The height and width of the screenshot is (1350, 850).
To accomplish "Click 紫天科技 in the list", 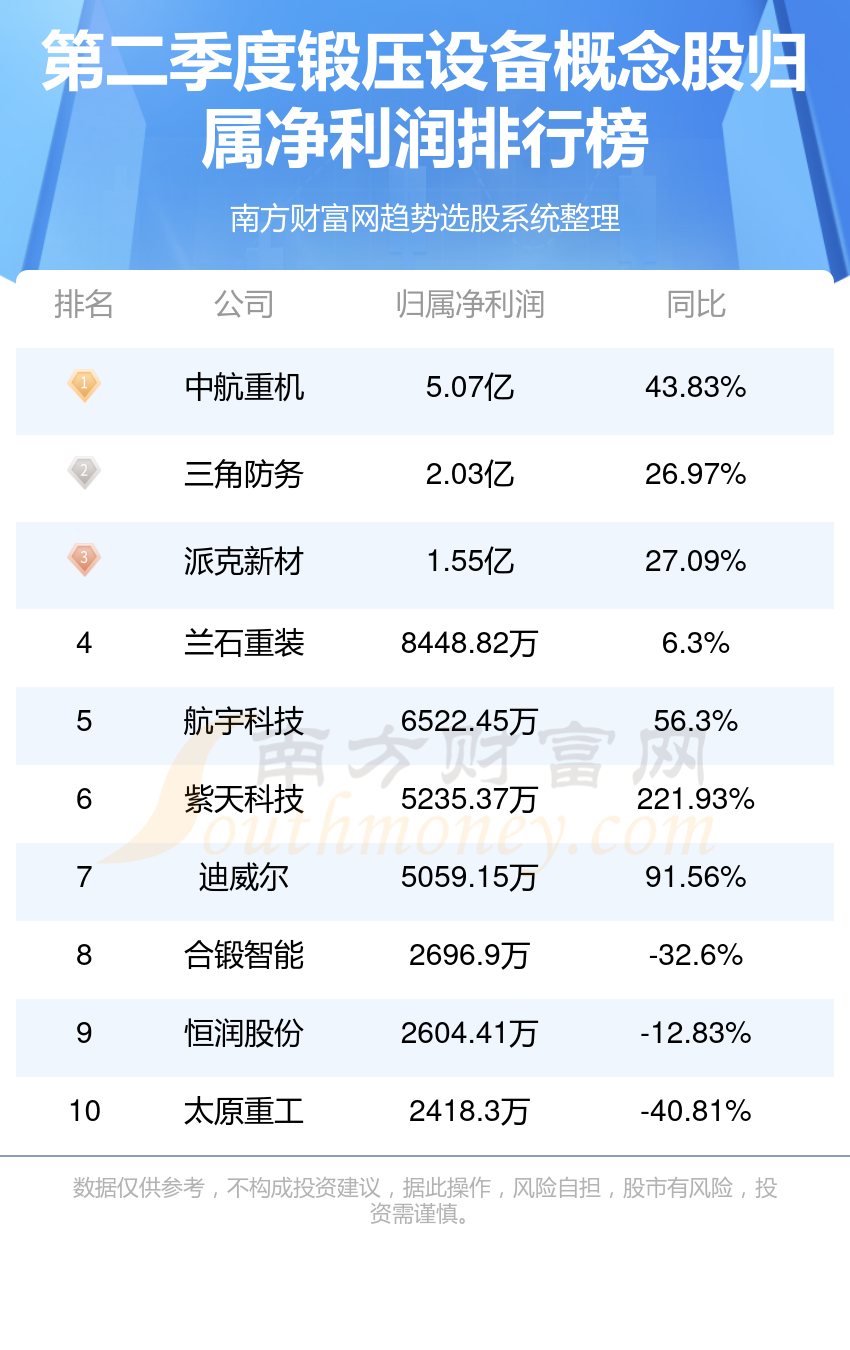I will click(x=244, y=799).
